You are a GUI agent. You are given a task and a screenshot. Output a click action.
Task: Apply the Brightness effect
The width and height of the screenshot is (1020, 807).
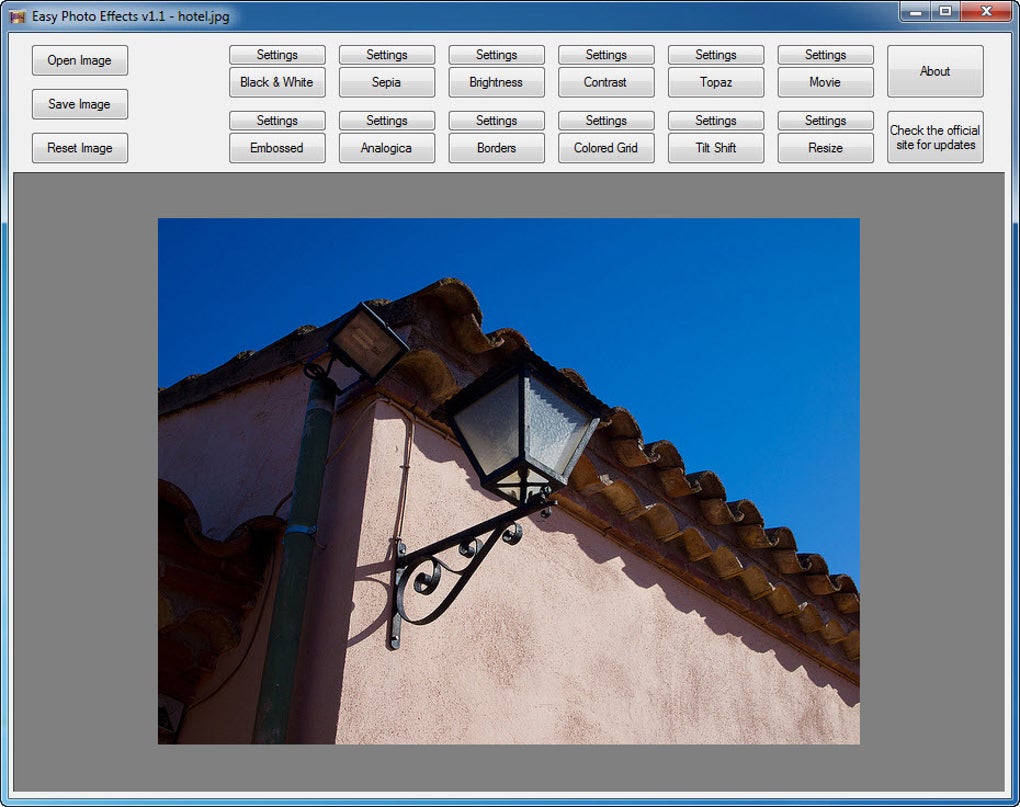point(496,83)
